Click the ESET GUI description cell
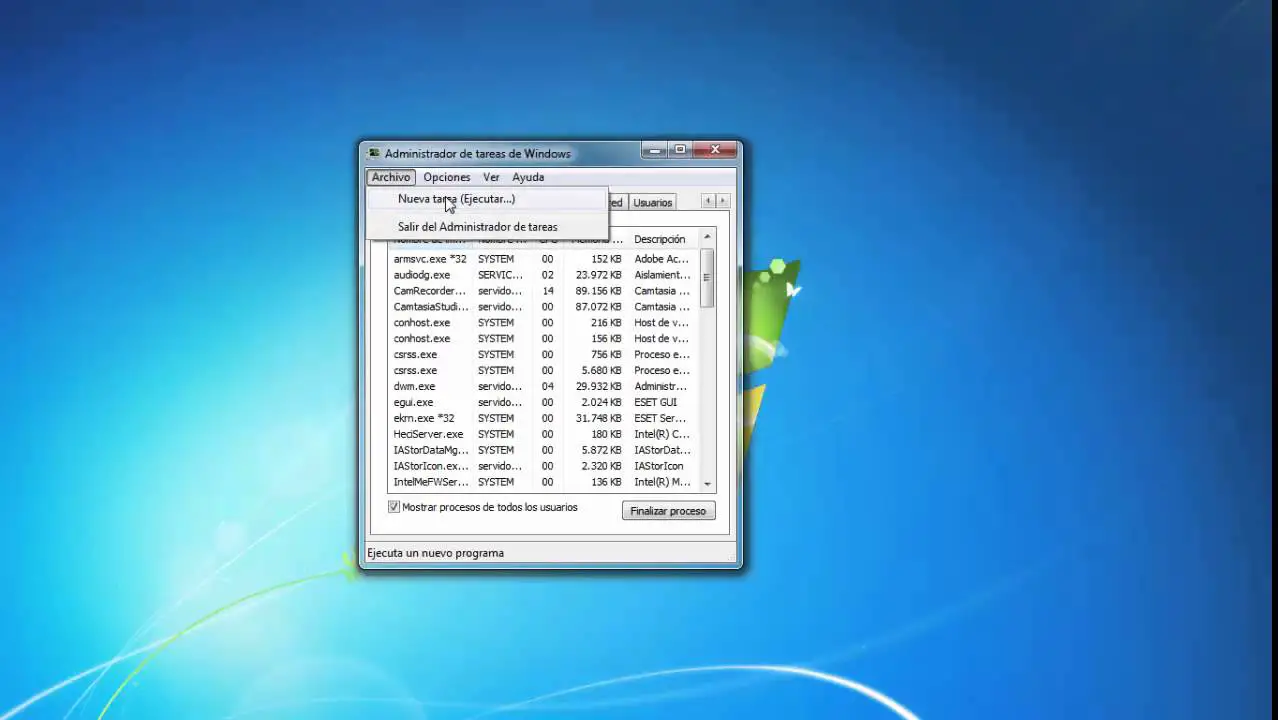 [x=655, y=403]
